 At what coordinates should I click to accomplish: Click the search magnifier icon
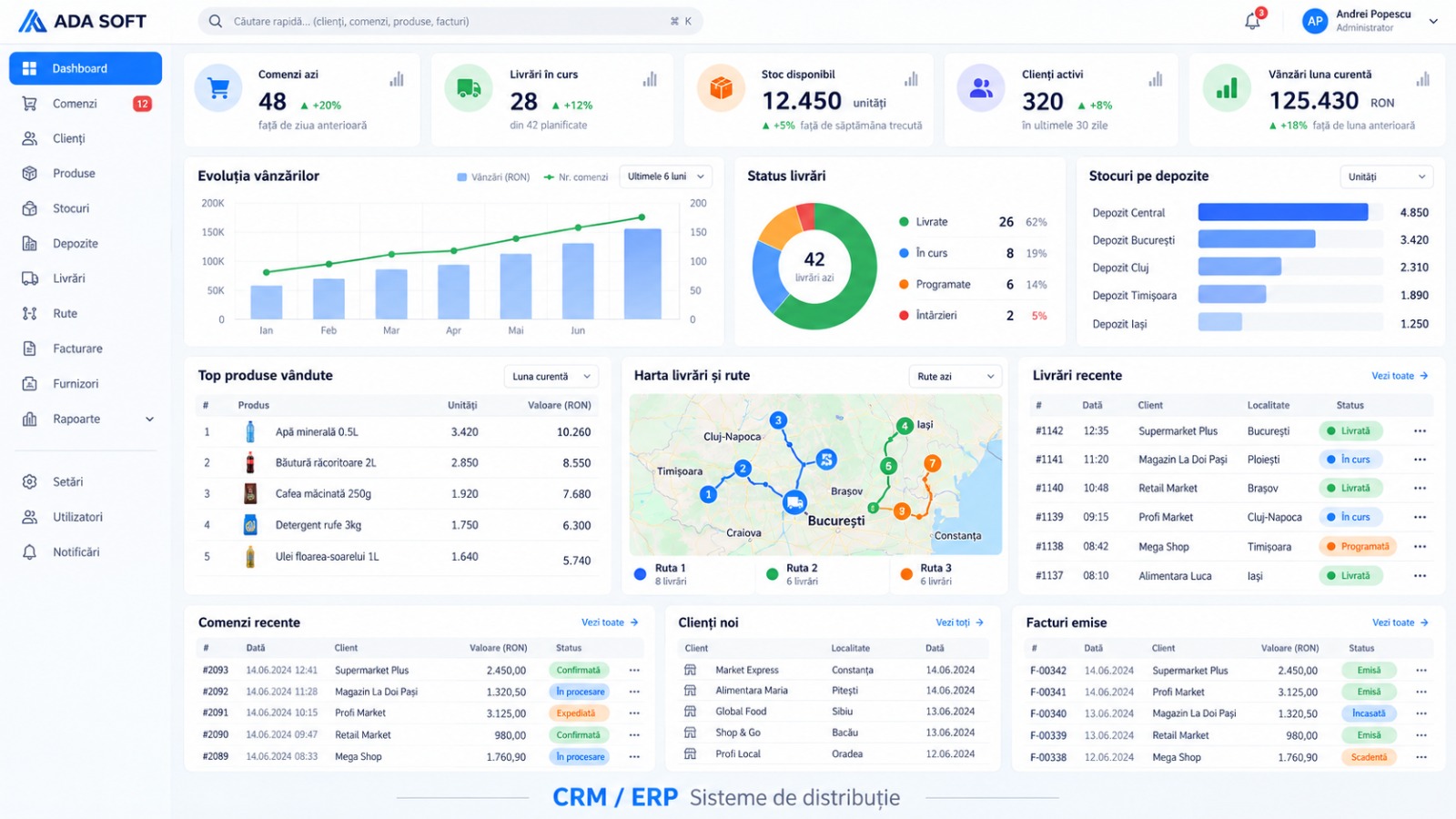(x=216, y=21)
